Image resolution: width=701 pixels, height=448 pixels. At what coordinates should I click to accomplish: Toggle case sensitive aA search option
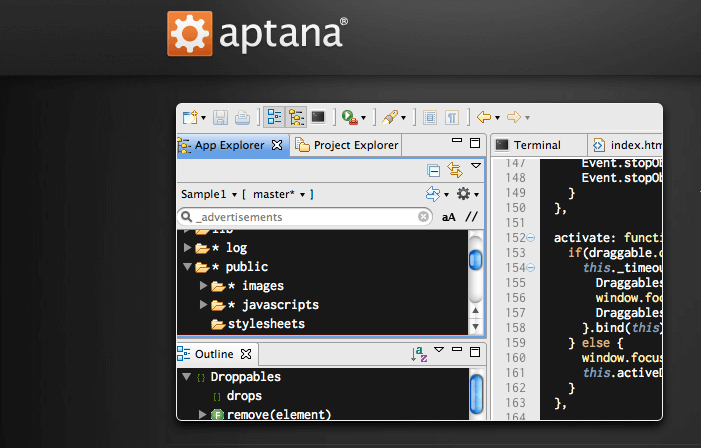448,217
